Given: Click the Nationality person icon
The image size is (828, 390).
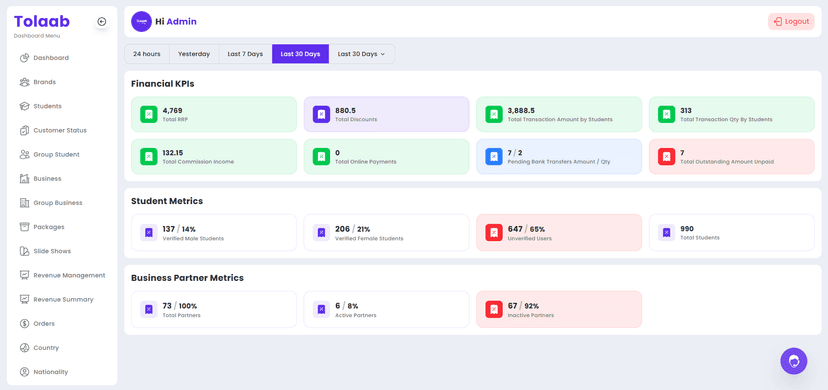Looking at the screenshot, I should point(24,372).
